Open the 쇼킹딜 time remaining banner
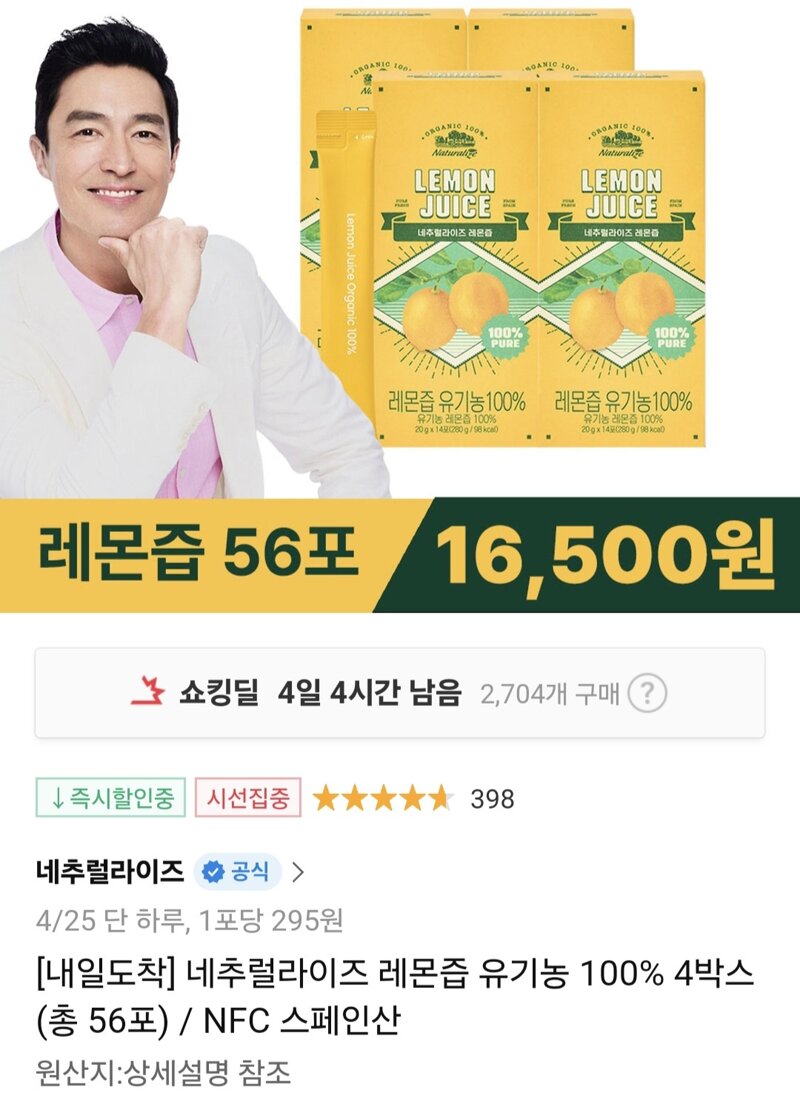This screenshot has width=800, height=1113. [x=400, y=693]
